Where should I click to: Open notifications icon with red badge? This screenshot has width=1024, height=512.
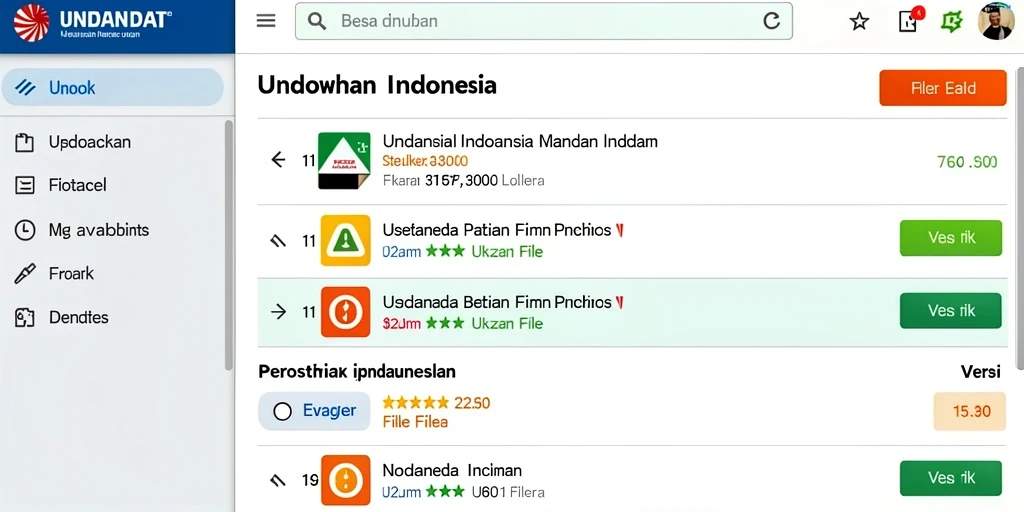909,20
